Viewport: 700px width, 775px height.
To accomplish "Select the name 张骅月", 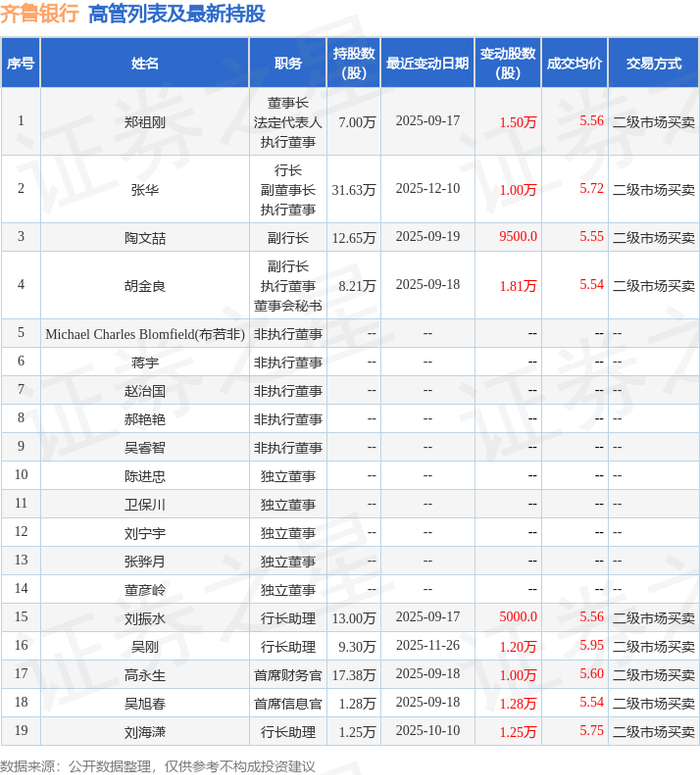I will 144,561.
